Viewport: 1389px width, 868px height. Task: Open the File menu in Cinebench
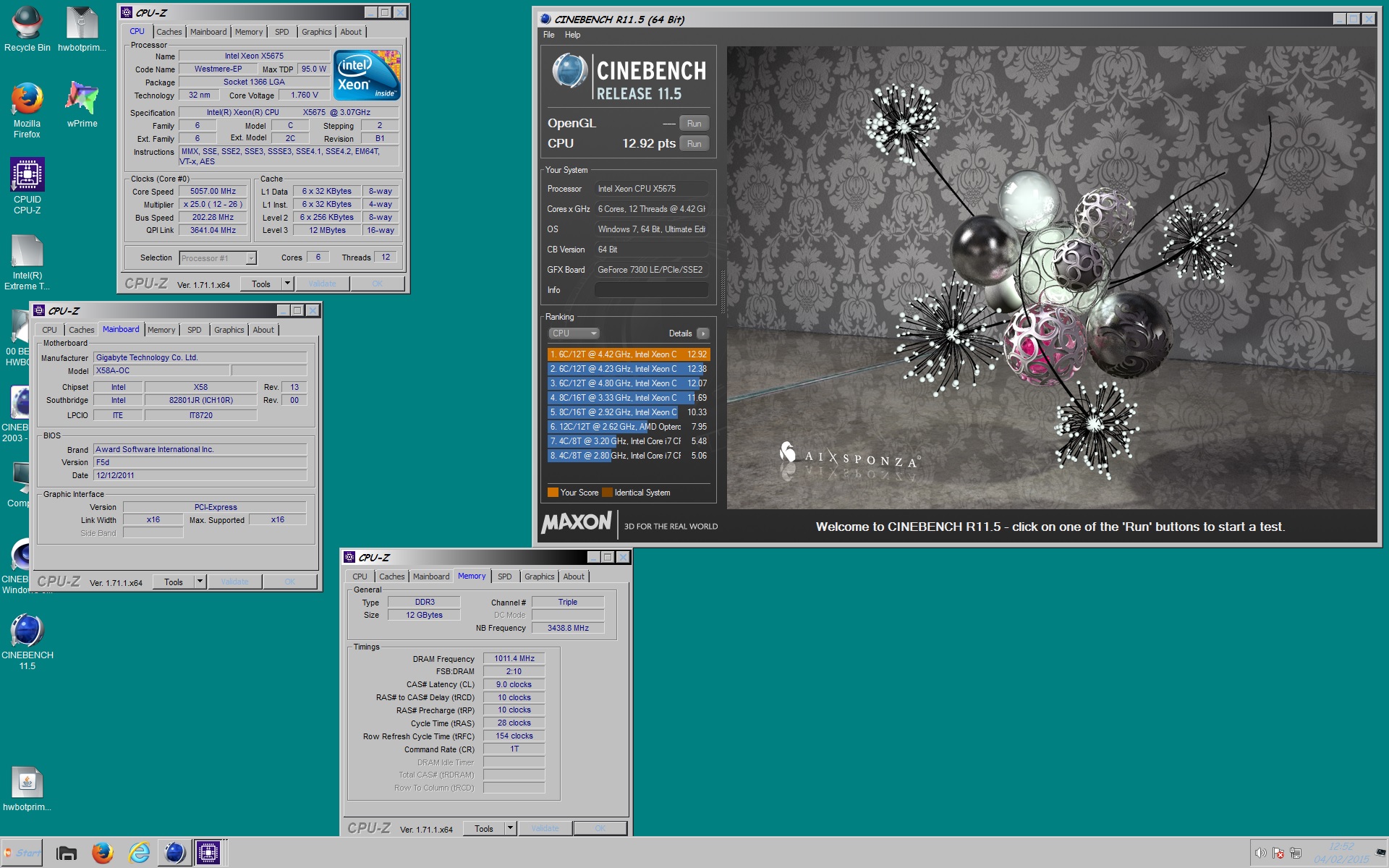549,35
